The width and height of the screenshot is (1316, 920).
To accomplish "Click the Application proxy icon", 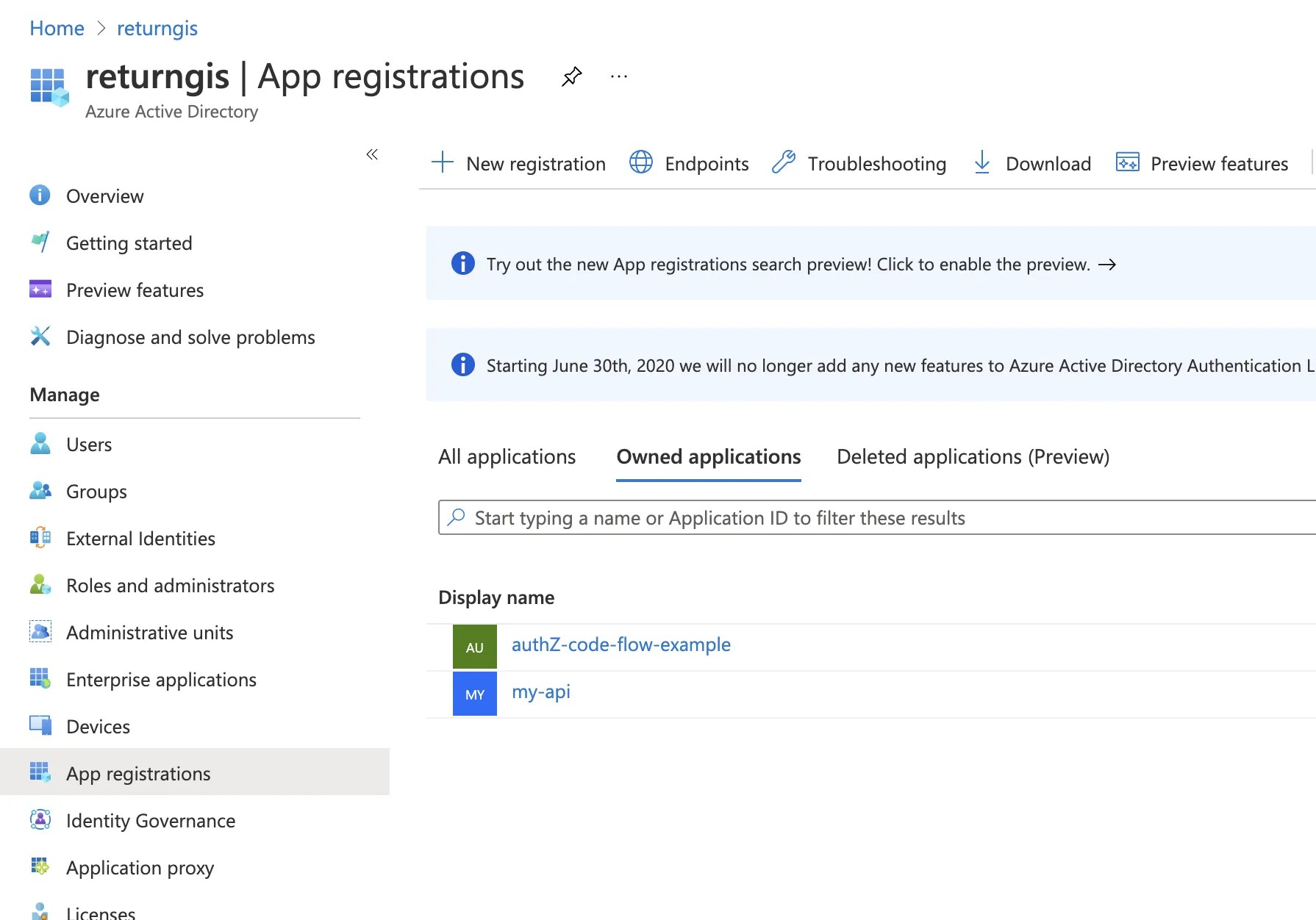I will click(x=40, y=866).
